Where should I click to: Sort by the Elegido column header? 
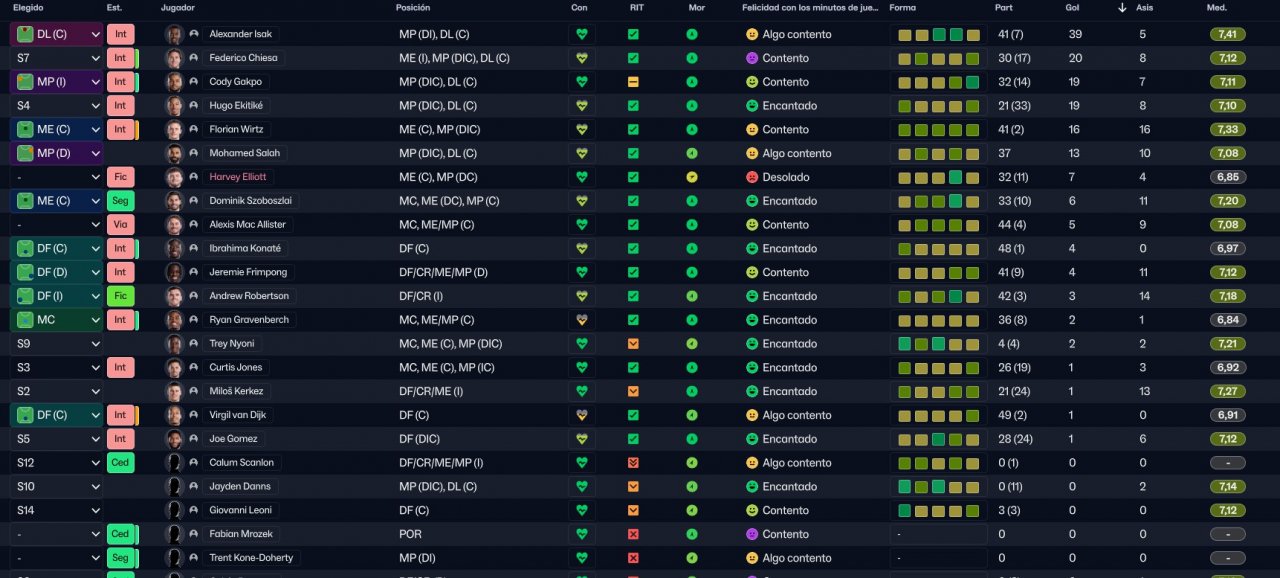28,8
